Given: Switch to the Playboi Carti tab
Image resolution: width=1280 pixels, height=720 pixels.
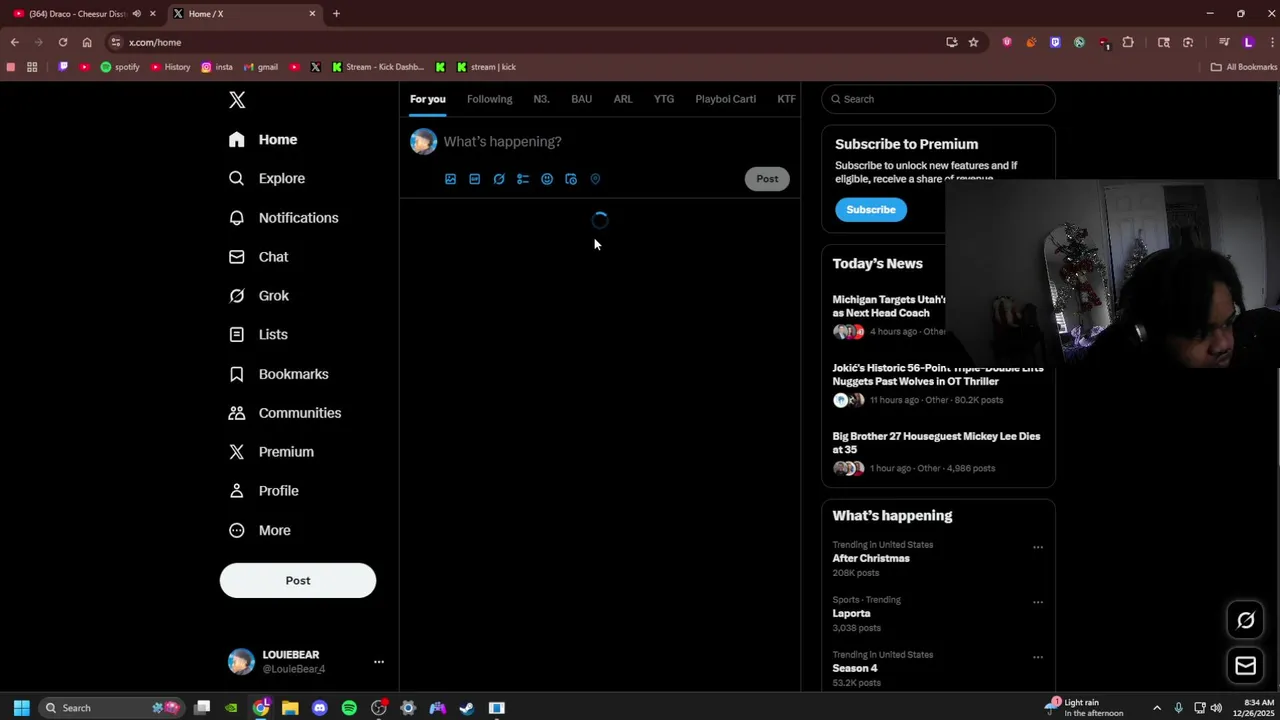Looking at the screenshot, I should pos(725,99).
